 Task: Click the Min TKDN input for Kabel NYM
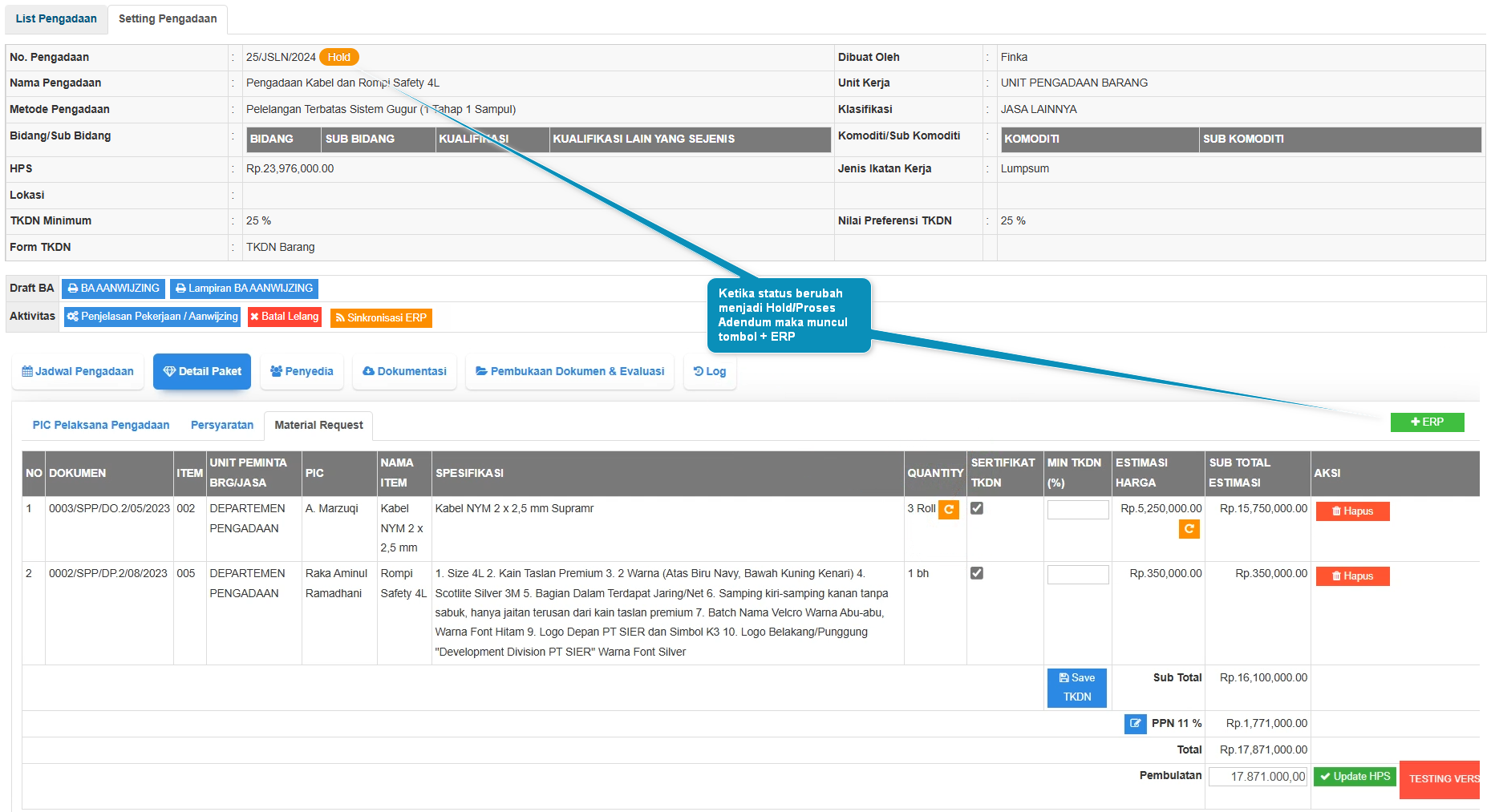point(1077,510)
